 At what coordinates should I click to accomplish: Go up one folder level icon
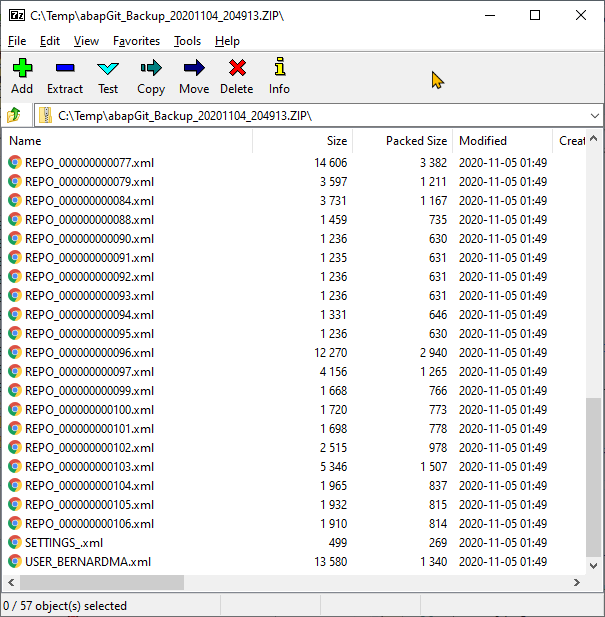(14, 115)
